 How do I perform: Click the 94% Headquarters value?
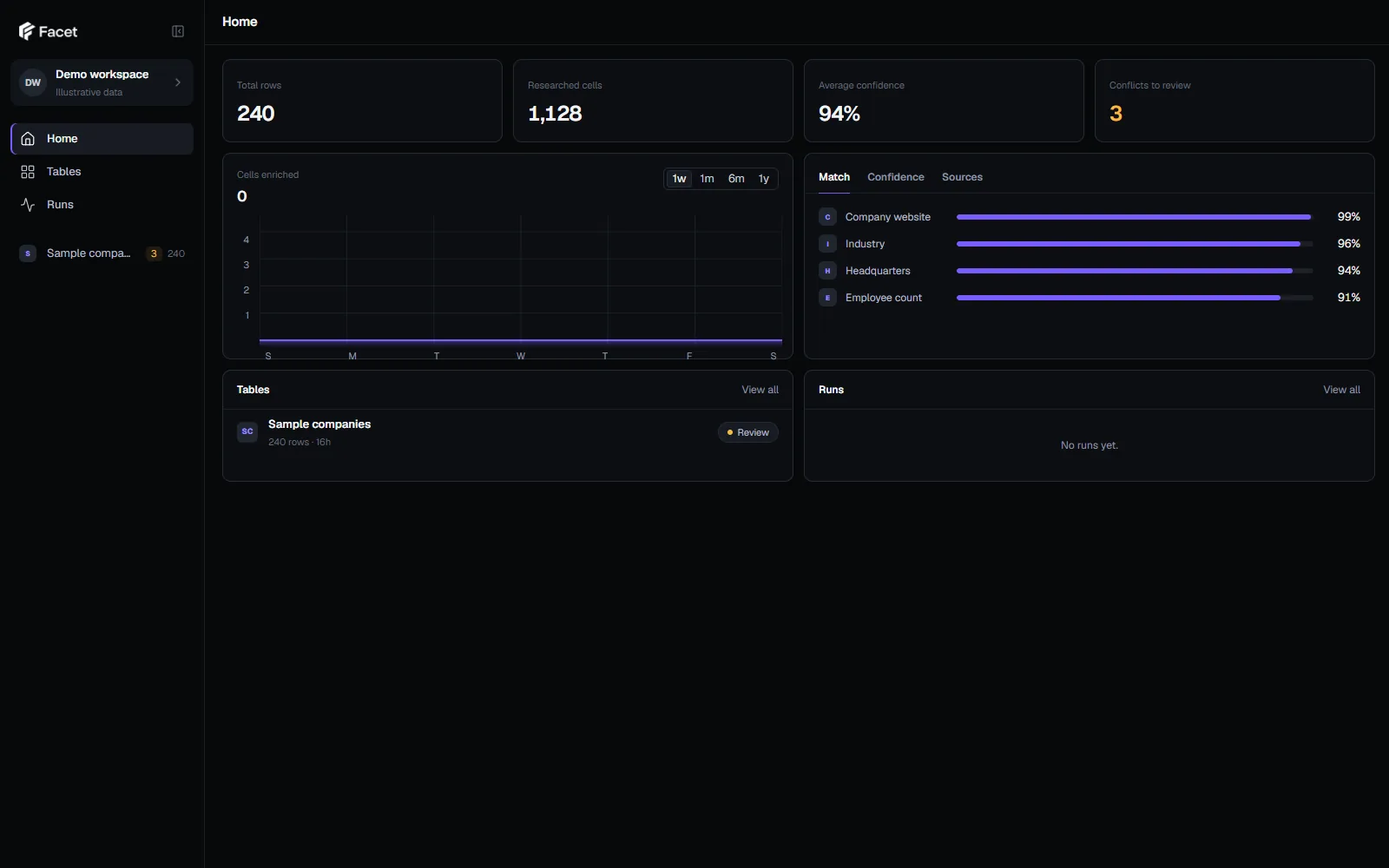point(1348,271)
